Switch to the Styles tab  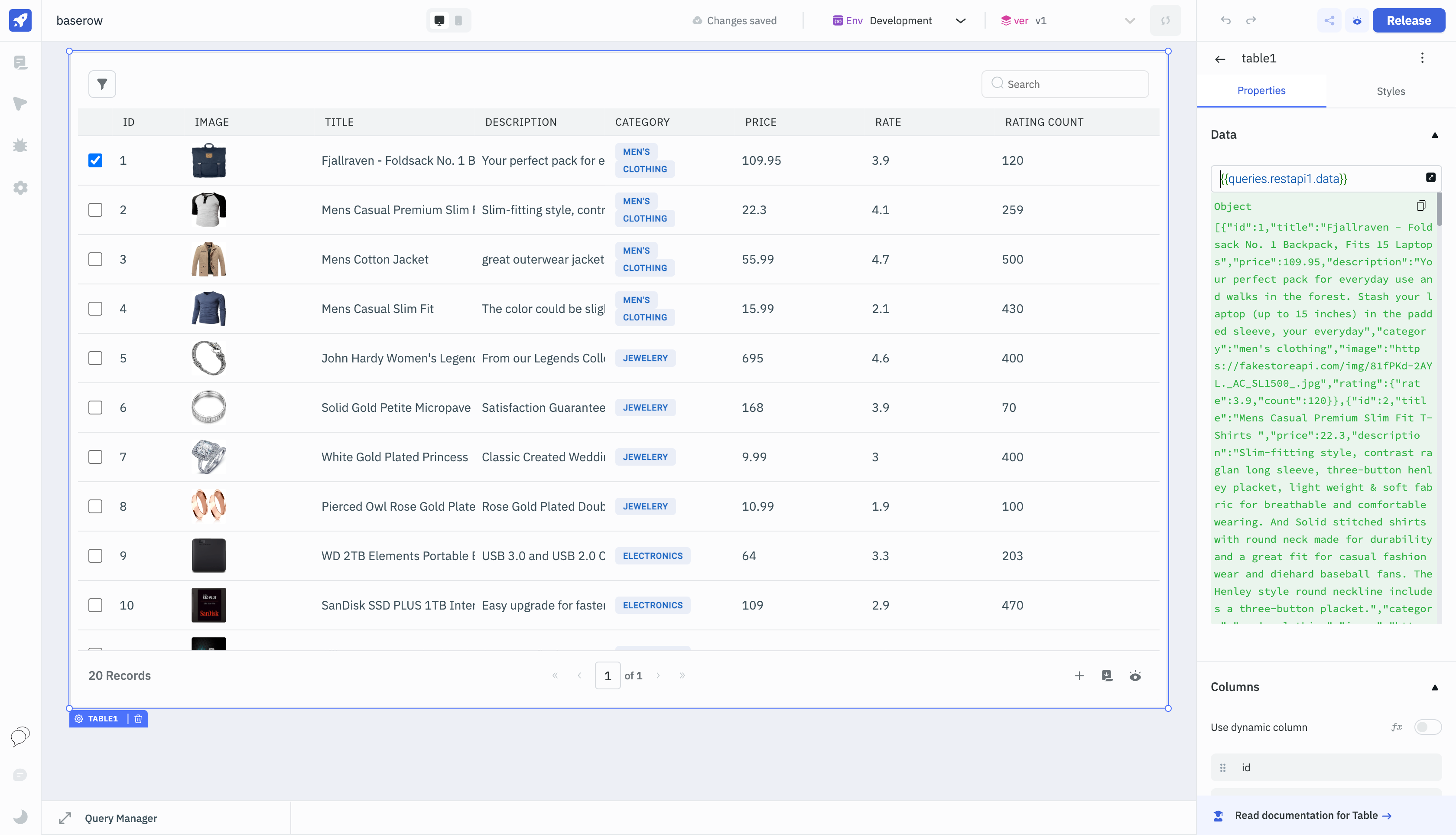(1391, 91)
